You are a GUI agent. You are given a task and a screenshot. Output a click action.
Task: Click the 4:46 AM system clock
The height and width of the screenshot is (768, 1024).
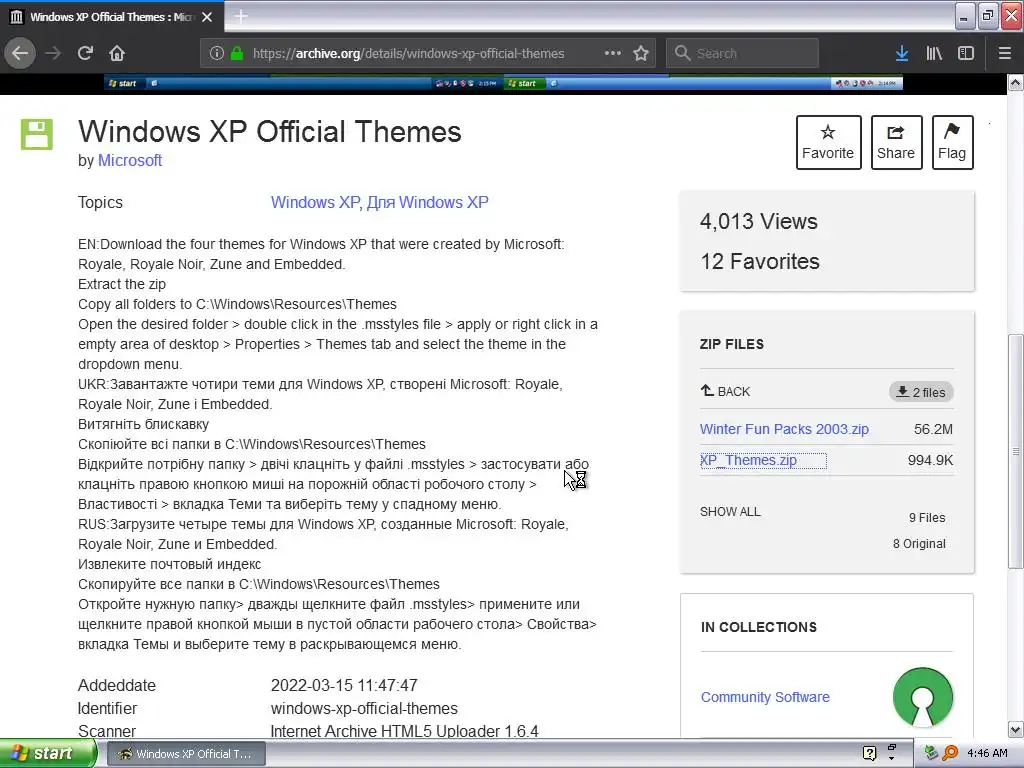(987, 753)
